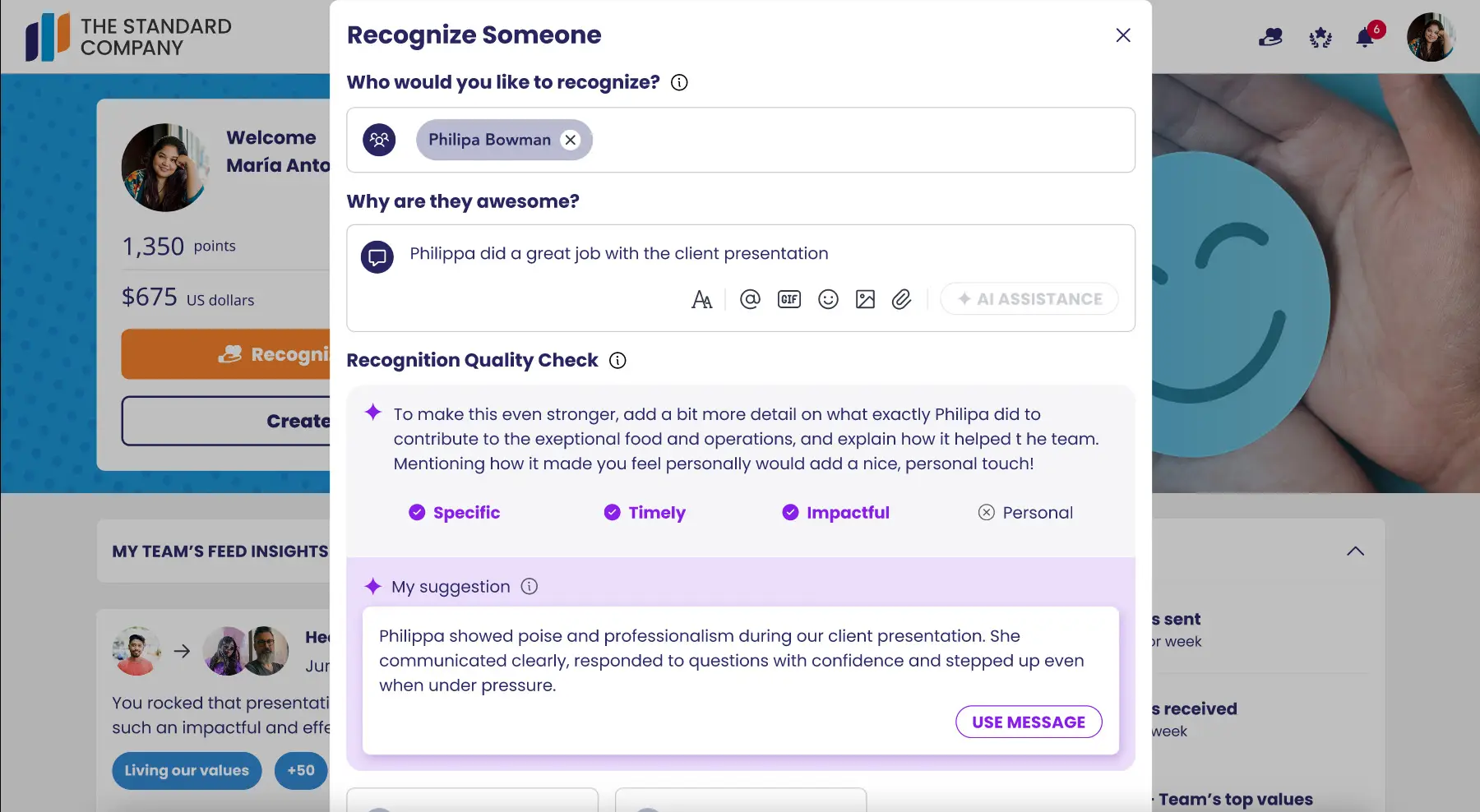Open the Recognition Quality Check info tooltip

click(617, 360)
